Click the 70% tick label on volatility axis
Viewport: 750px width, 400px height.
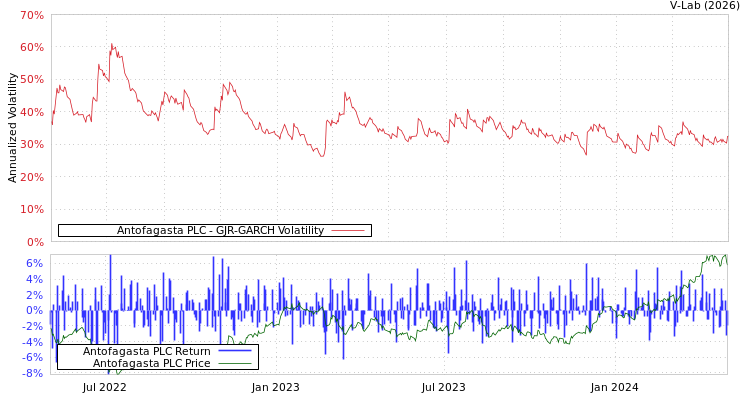tap(32, 16)
